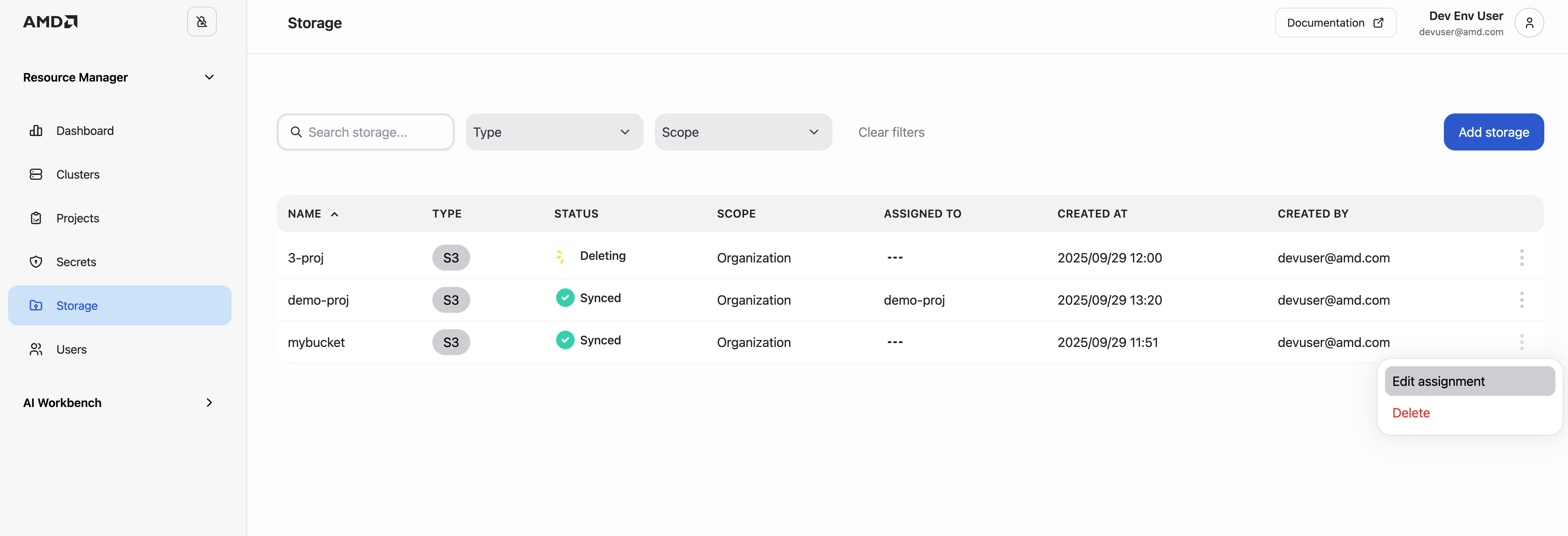The height and width of the screenshot is (536, 1568).
Task: Click the Synced status indicator for demo-proj
Action: (565, 297)
